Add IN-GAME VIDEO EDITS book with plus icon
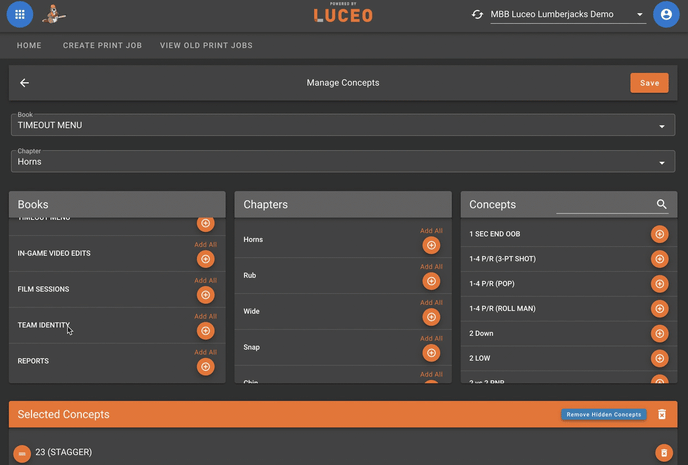This screenshot has width=688, height=465. [205, 259]
